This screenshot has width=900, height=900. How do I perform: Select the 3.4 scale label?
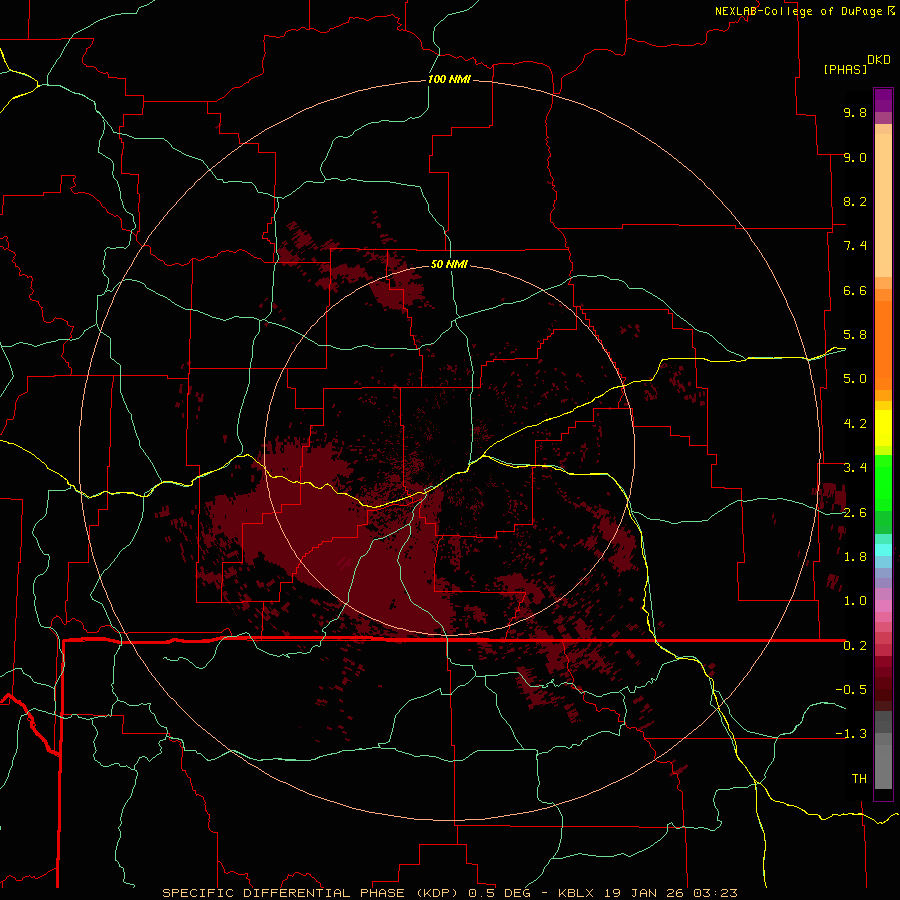click(855, 468)
